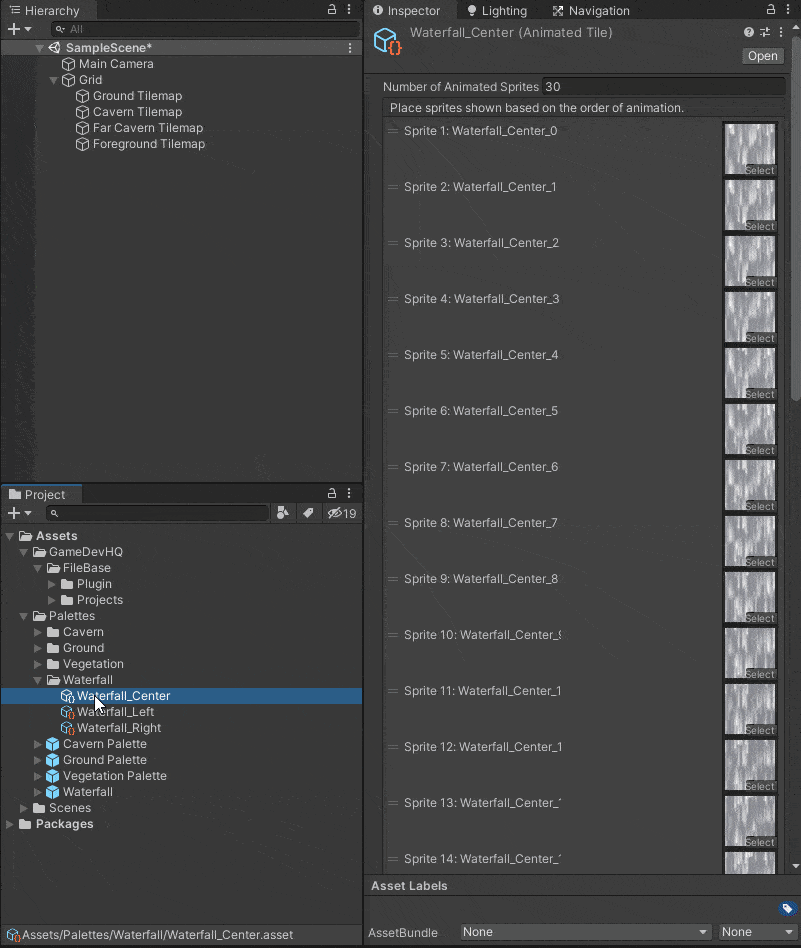Click Select on the Sprite 5 thumbnail

(759, 394)
